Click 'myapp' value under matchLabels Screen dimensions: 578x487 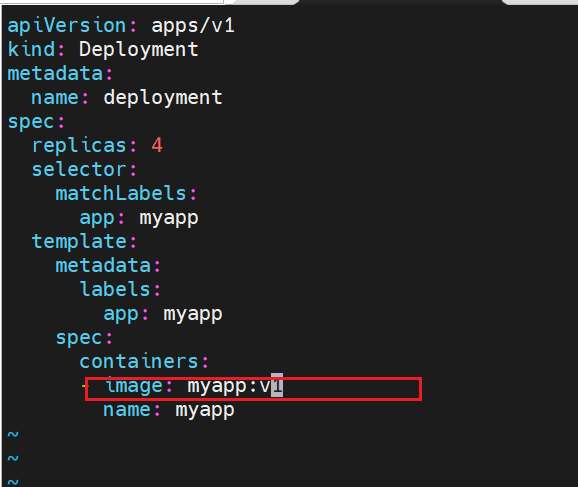click(169, 218)
